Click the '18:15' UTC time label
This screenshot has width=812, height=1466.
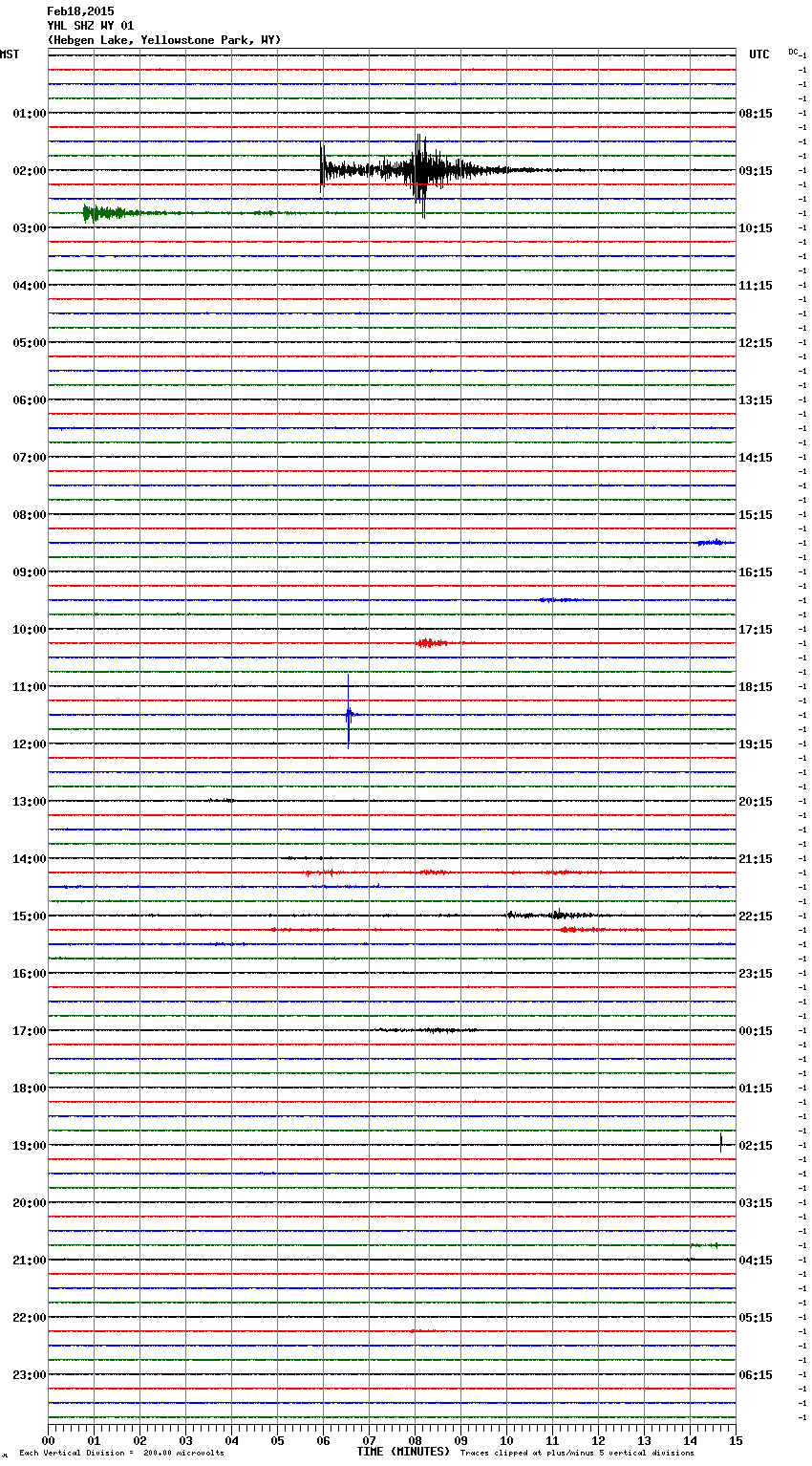756,687
